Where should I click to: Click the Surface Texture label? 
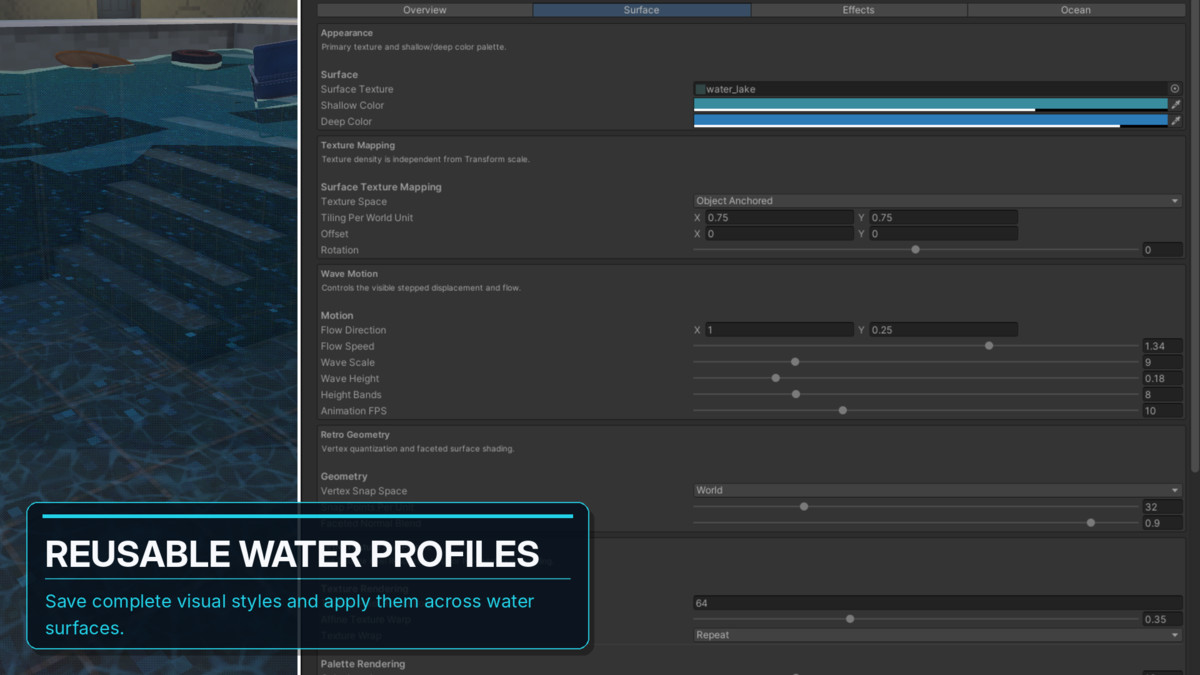tap(357, 89)
